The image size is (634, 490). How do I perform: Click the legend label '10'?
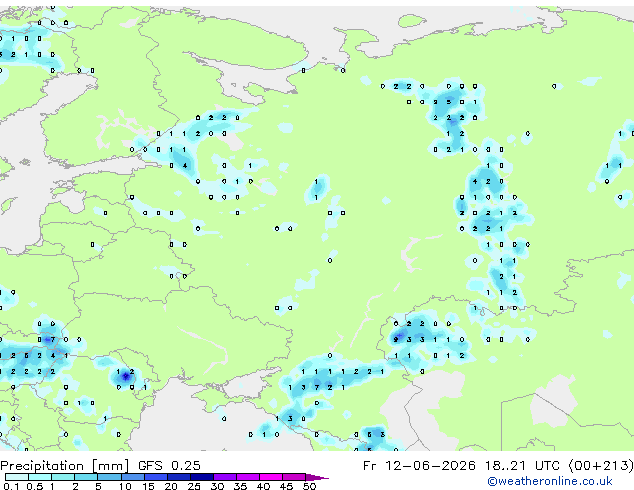[125, 486]
